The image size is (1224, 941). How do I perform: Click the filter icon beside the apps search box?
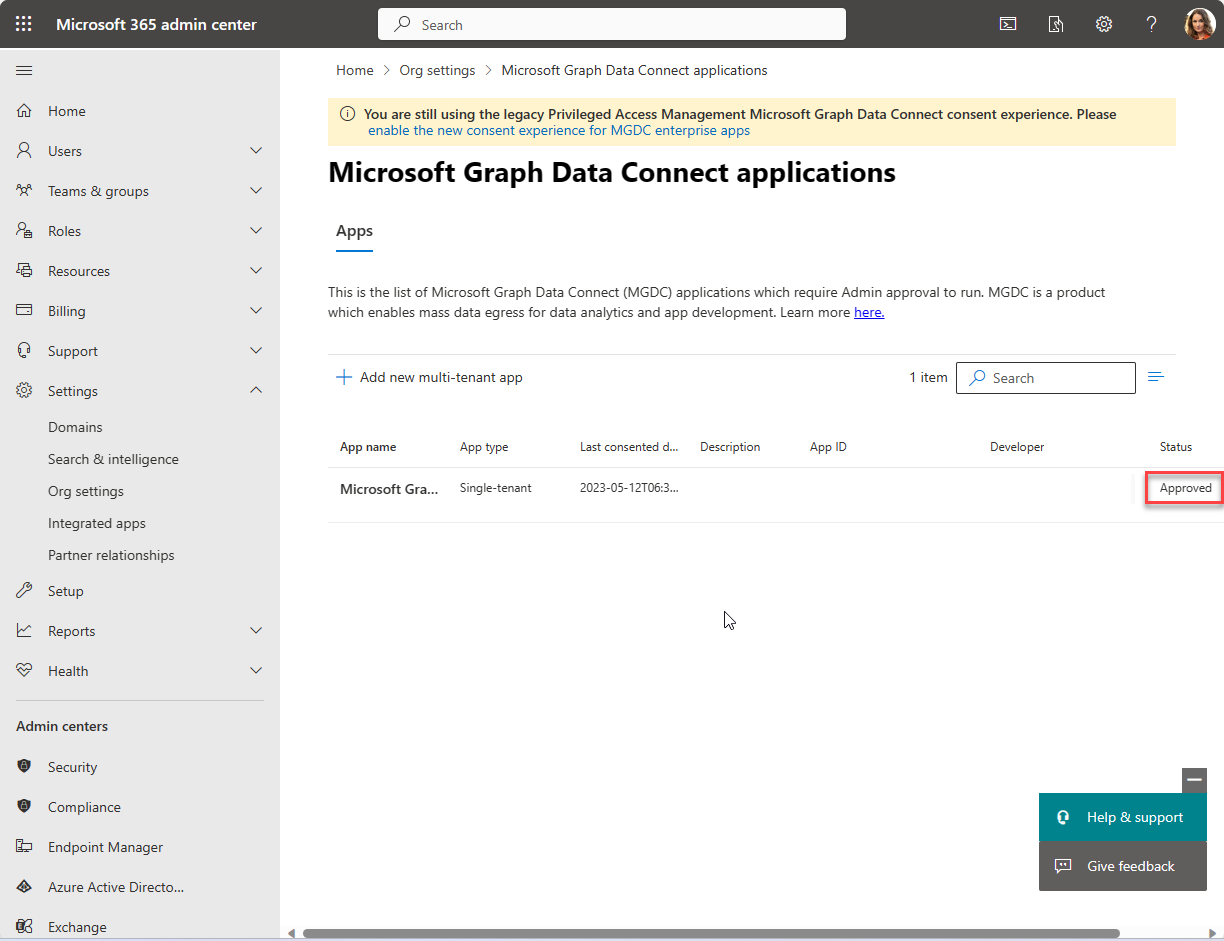coord(1156,377)
